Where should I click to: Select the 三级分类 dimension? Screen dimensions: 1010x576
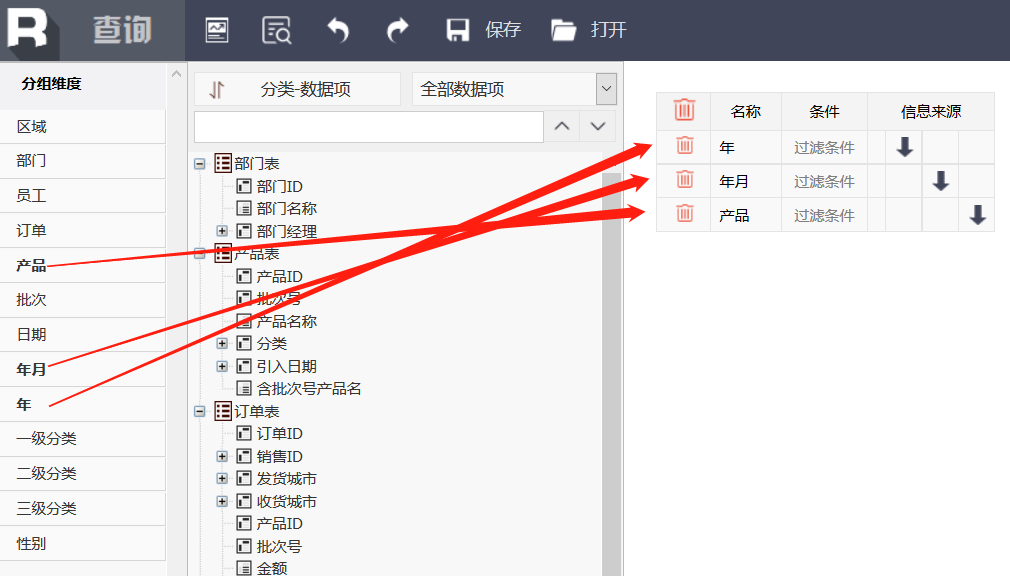click(x=82, y=509)
